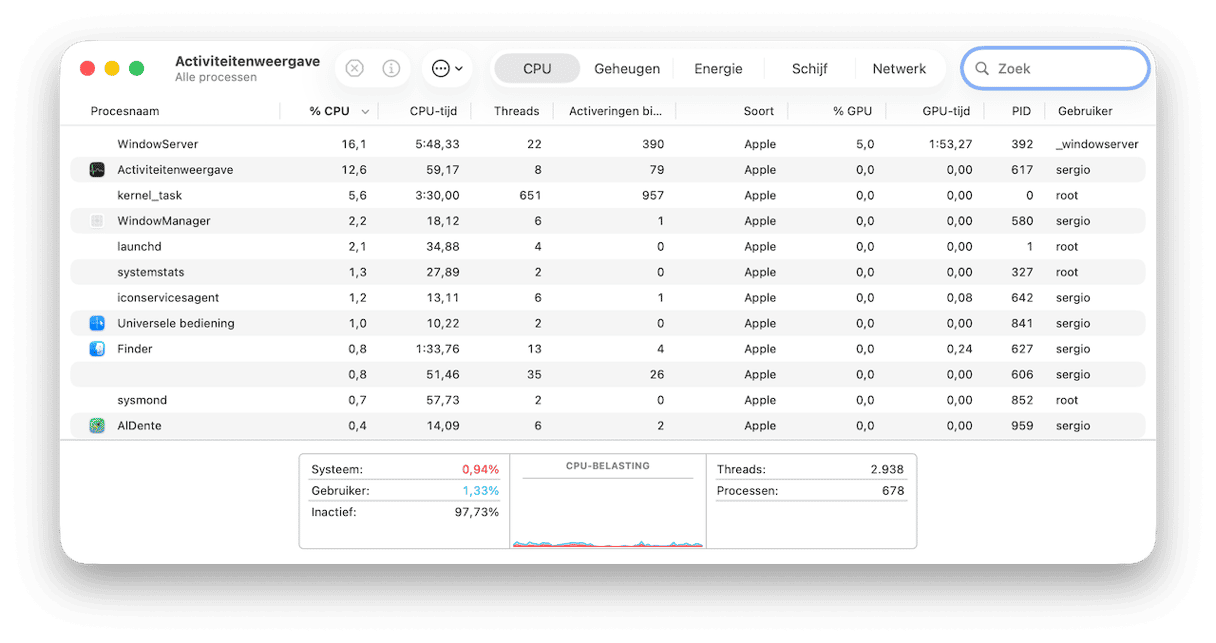
Task: Click the Universele bediening icon
Action: click(97, 323)
